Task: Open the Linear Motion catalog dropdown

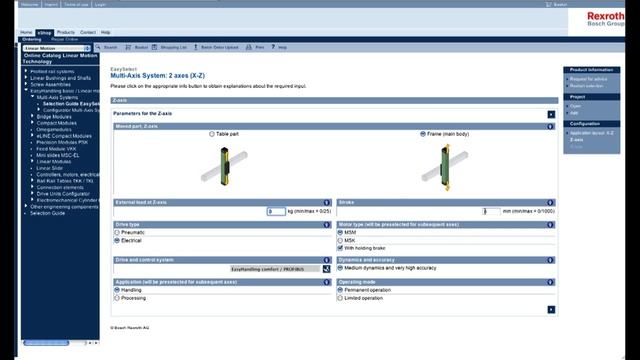Action: pyautogui.click(x=57, y=48)
